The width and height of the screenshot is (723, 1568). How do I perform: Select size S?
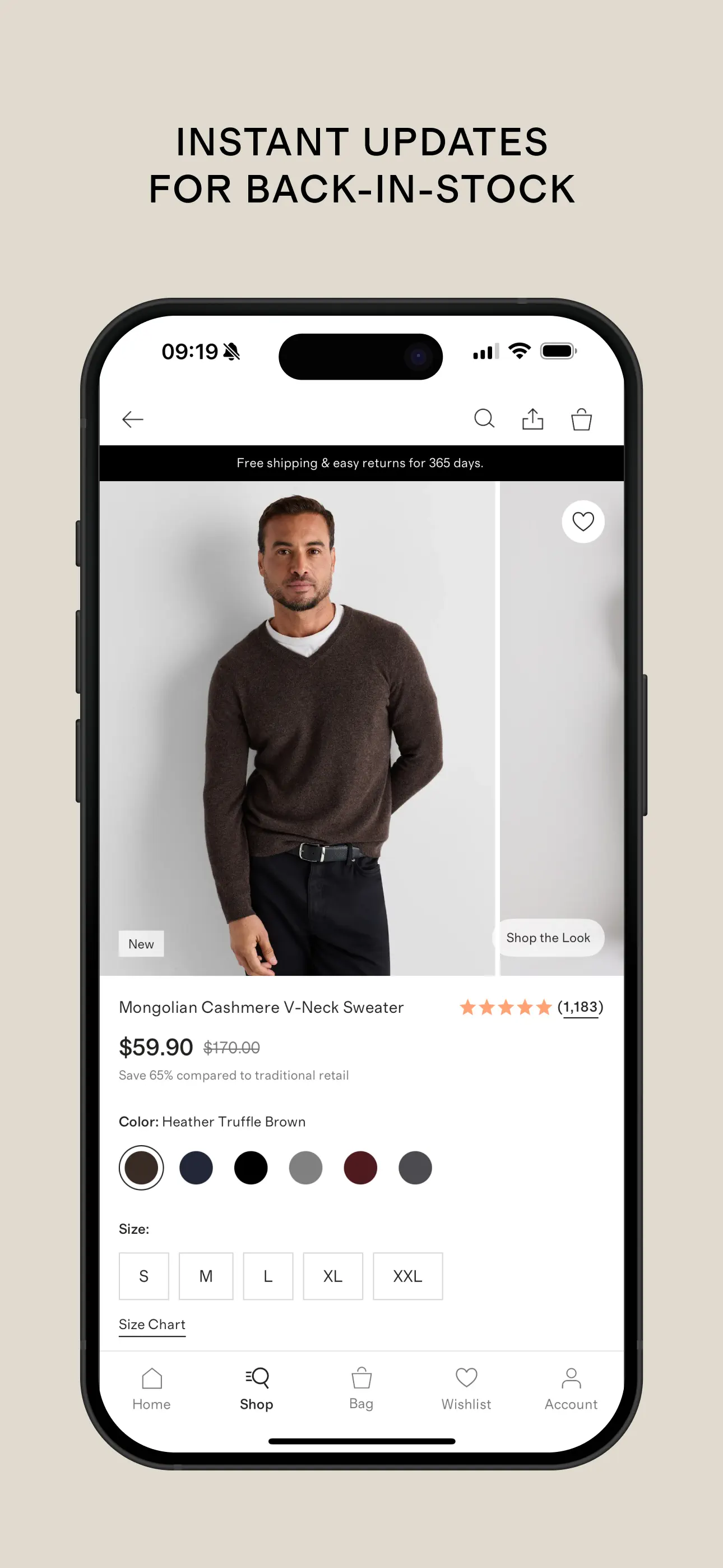coord(143,1276)
